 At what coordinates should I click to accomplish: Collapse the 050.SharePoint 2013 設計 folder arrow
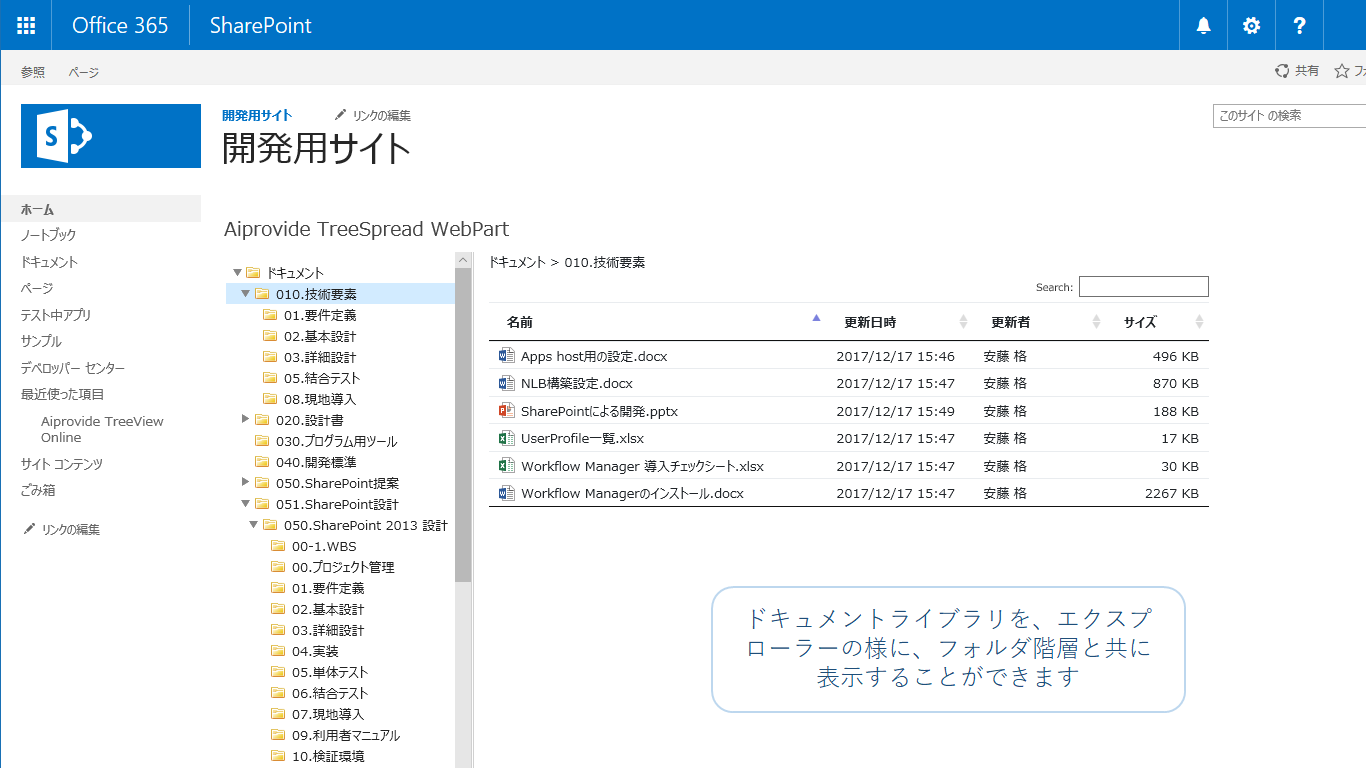pos(254,525)
